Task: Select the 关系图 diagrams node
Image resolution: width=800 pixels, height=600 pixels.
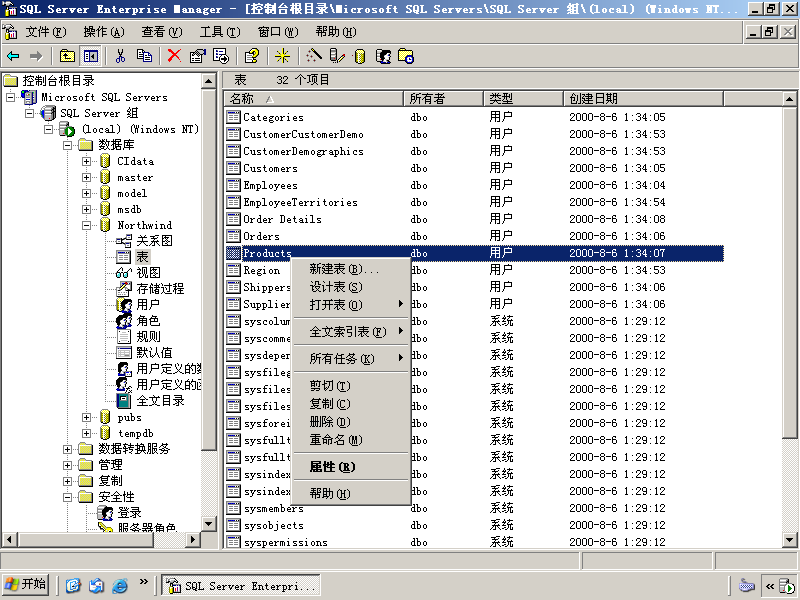Action: pyautogui.click(x=154, y=241)
